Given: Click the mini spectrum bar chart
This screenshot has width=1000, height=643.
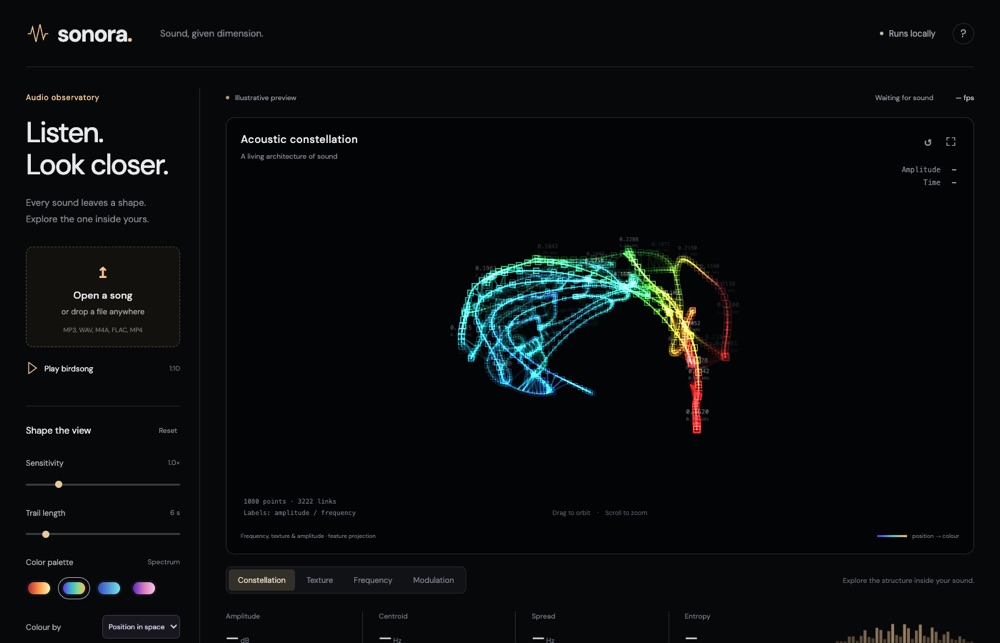Looking at the screenshot, I should click(905, 633).
